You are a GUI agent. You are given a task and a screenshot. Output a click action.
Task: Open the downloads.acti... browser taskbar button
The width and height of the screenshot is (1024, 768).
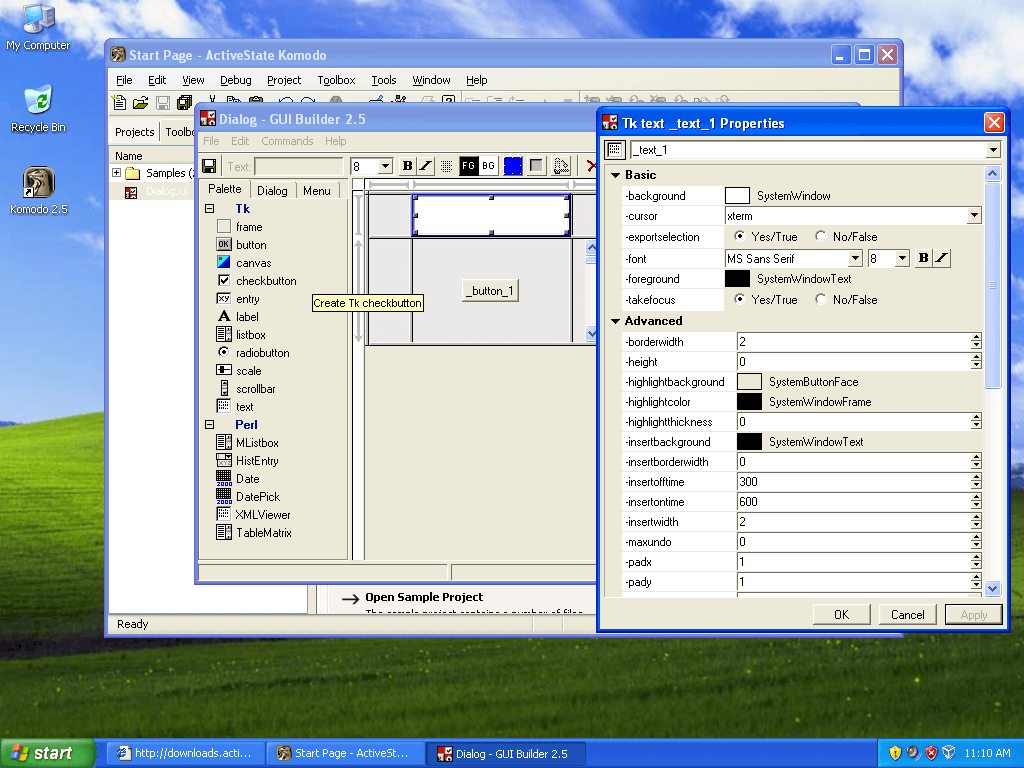click(x=185, y=753)
